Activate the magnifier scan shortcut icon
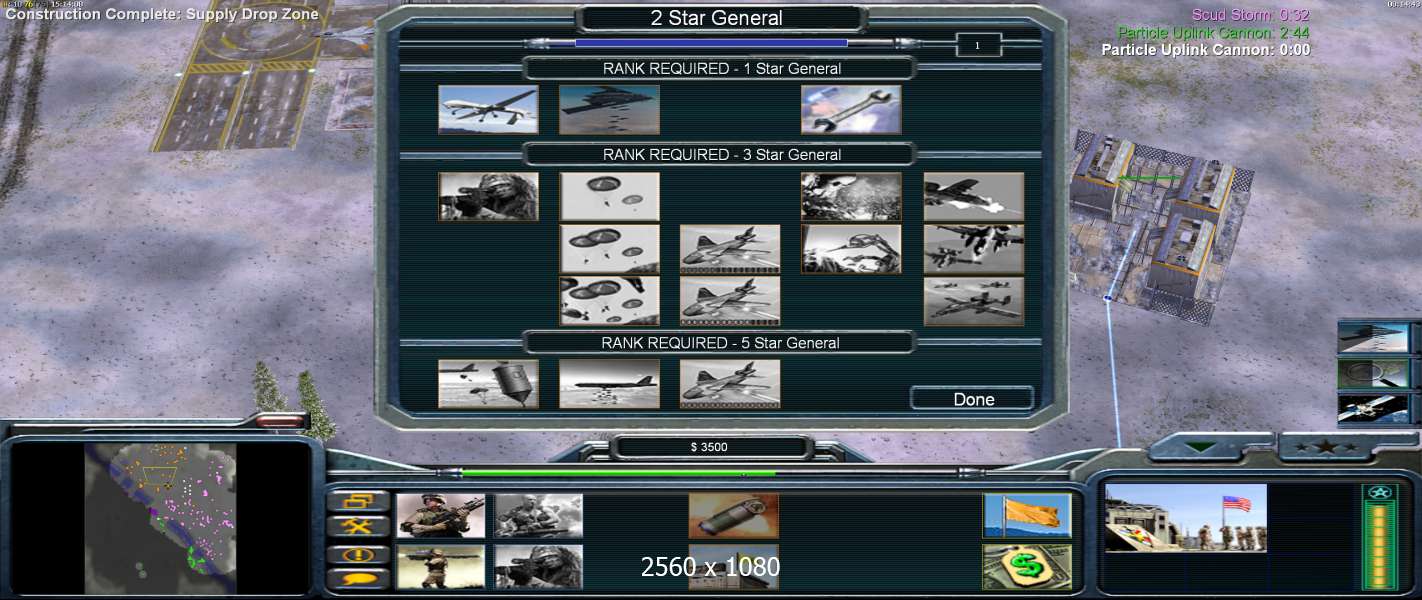1422x600 pixels. pyautogui.click(x=1373, y=374)
